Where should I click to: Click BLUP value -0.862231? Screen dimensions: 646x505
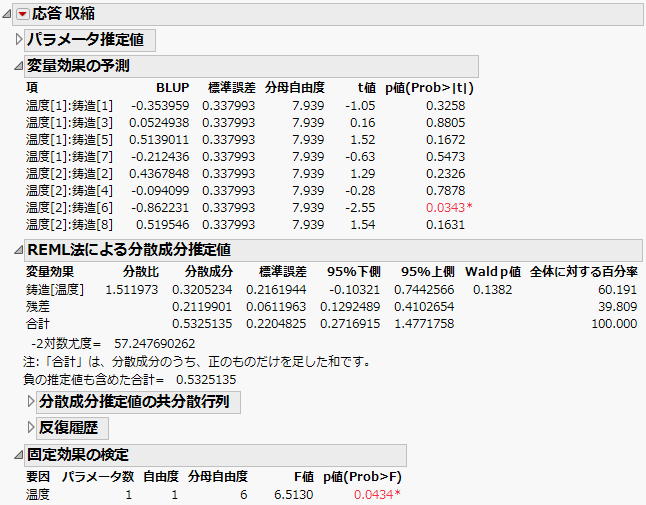tap(160, 208)
